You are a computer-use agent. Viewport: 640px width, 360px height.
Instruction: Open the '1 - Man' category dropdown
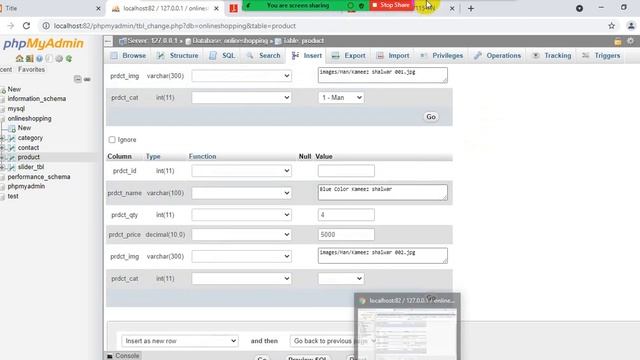coord(341,98)
